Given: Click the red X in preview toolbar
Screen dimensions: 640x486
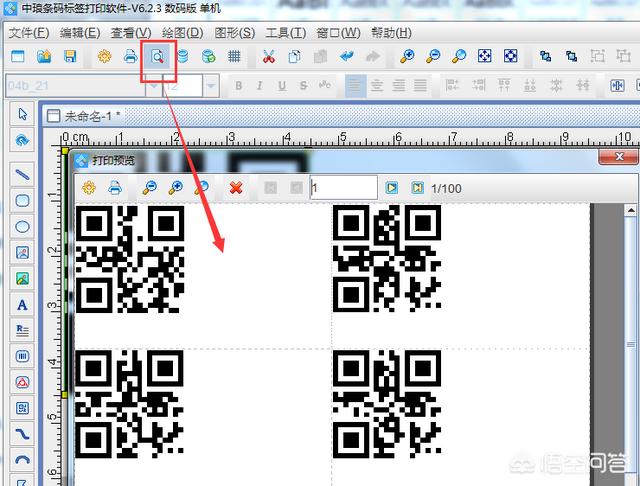Looking at the screenshot, I should tap(236, 187).
